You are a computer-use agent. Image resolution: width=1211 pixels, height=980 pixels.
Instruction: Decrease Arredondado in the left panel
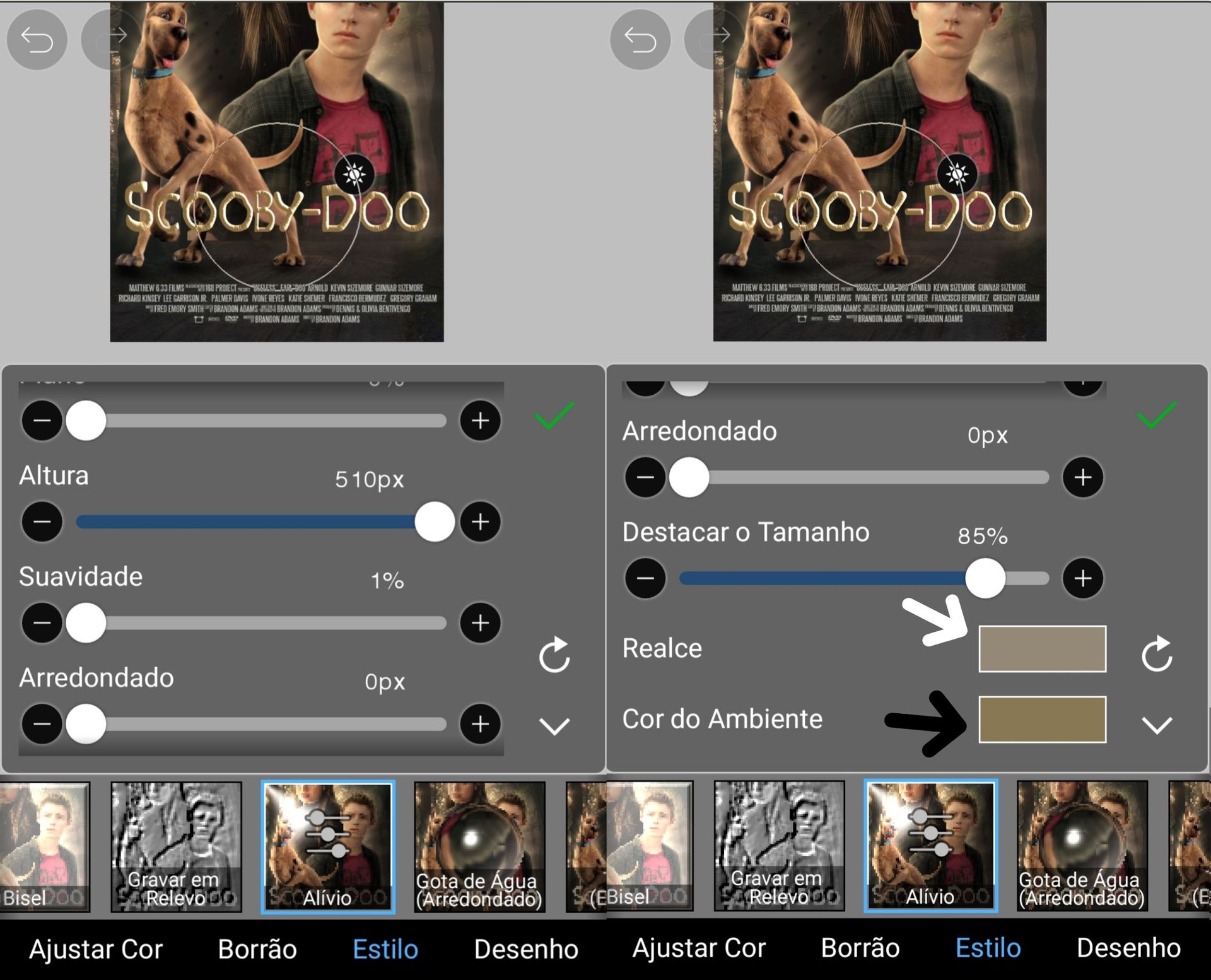(42, 724)
